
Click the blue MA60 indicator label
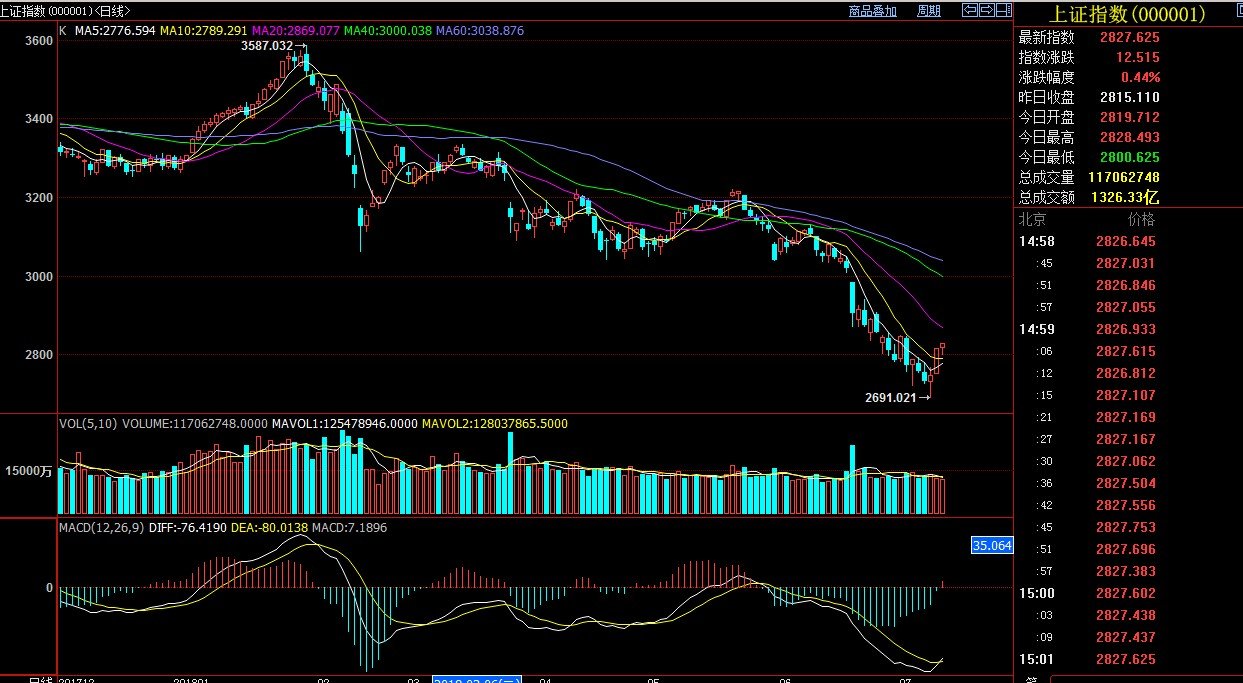coord(479,31)
